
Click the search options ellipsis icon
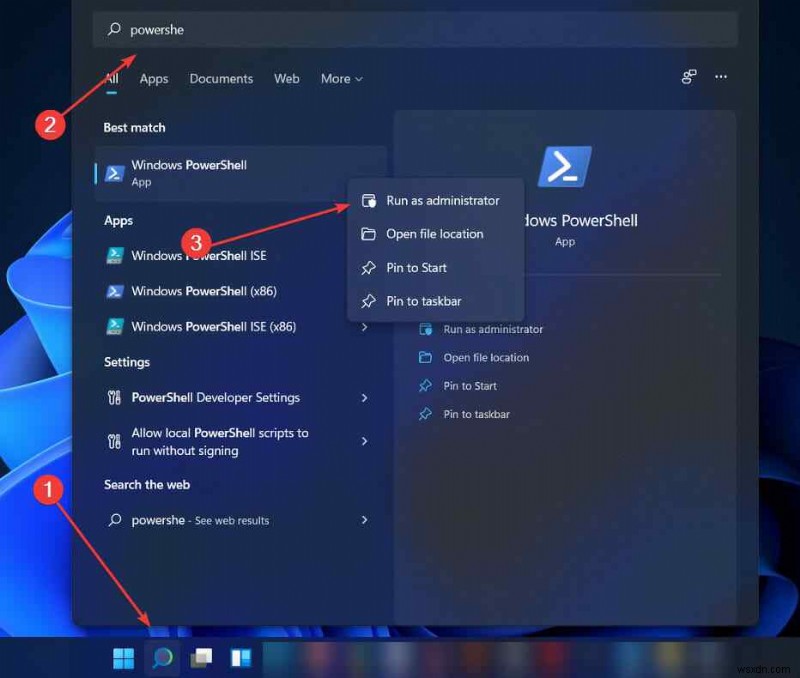721,77
